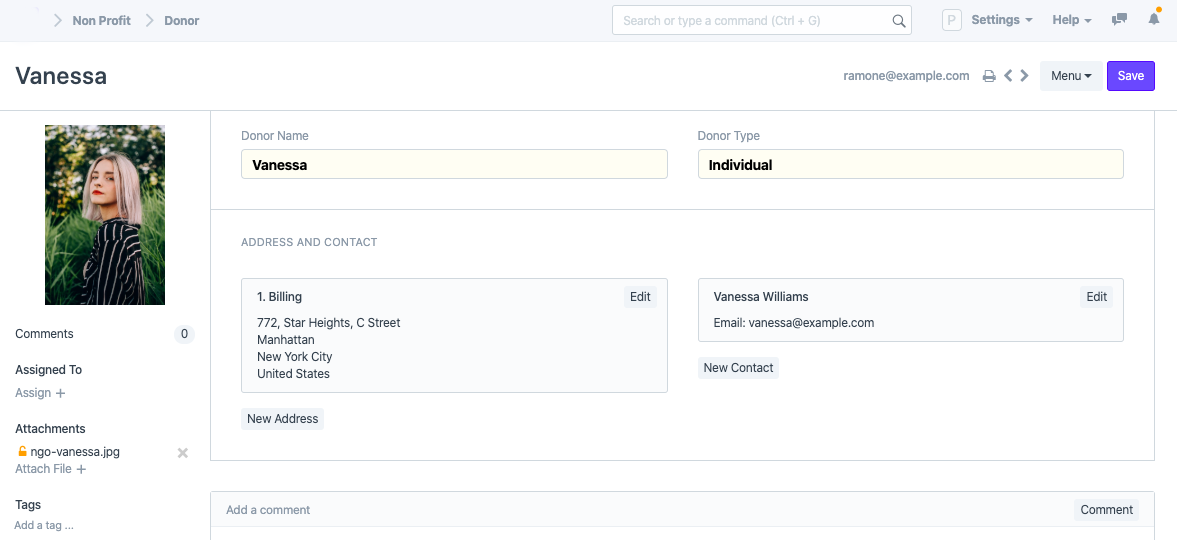Click the New Address button

click(282, 419)
